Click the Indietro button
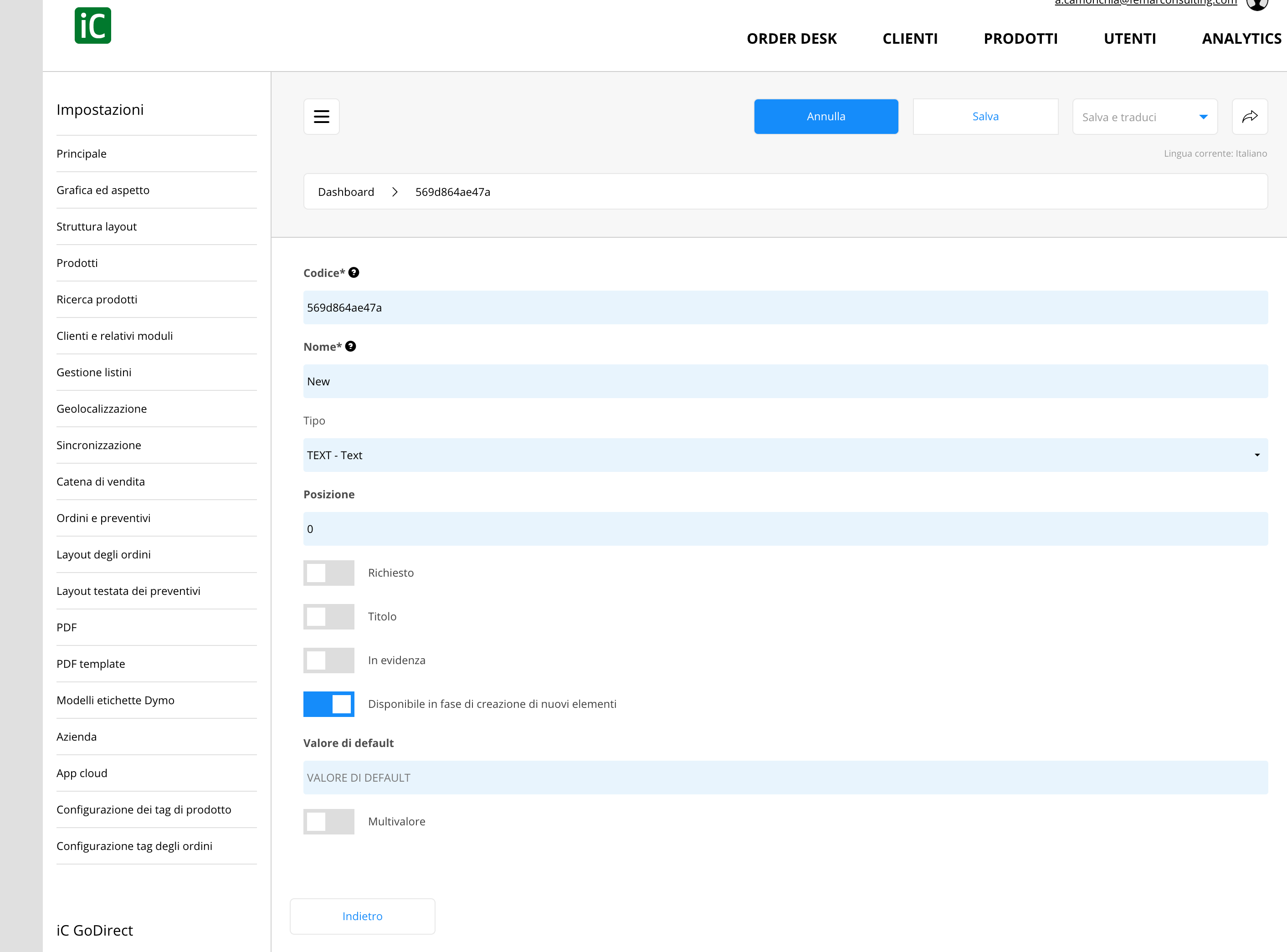The height and width of the screenshot is (952, 1287). click(x=363, y=916)
